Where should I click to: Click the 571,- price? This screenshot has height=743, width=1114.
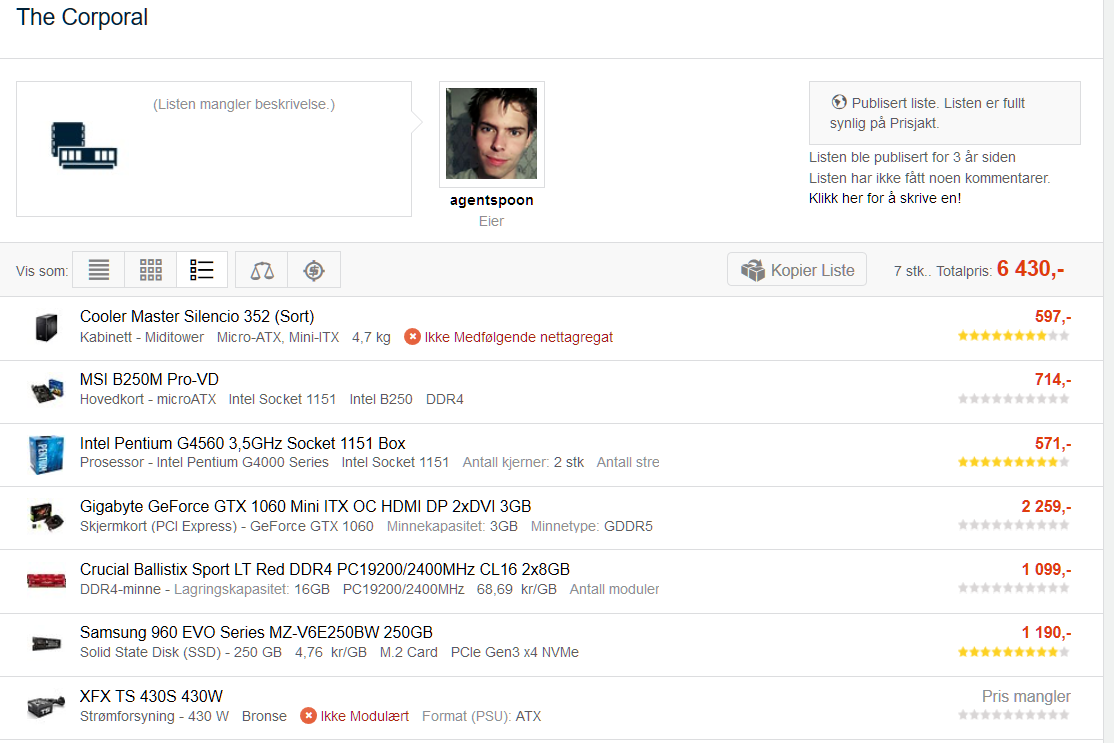point(1053,443)
